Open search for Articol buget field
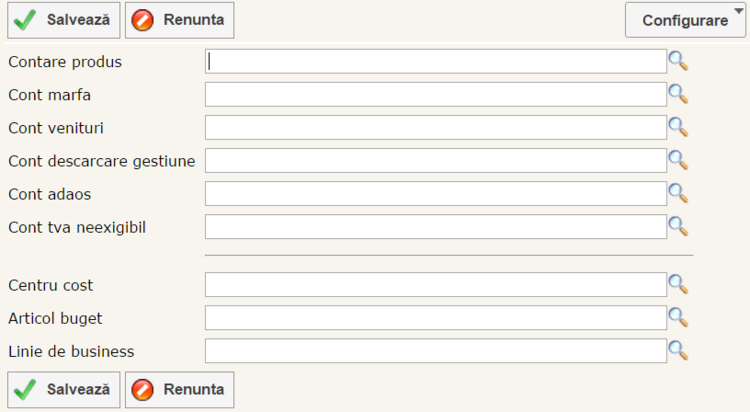The image size is (750, 412). click(x=678, y=317)
